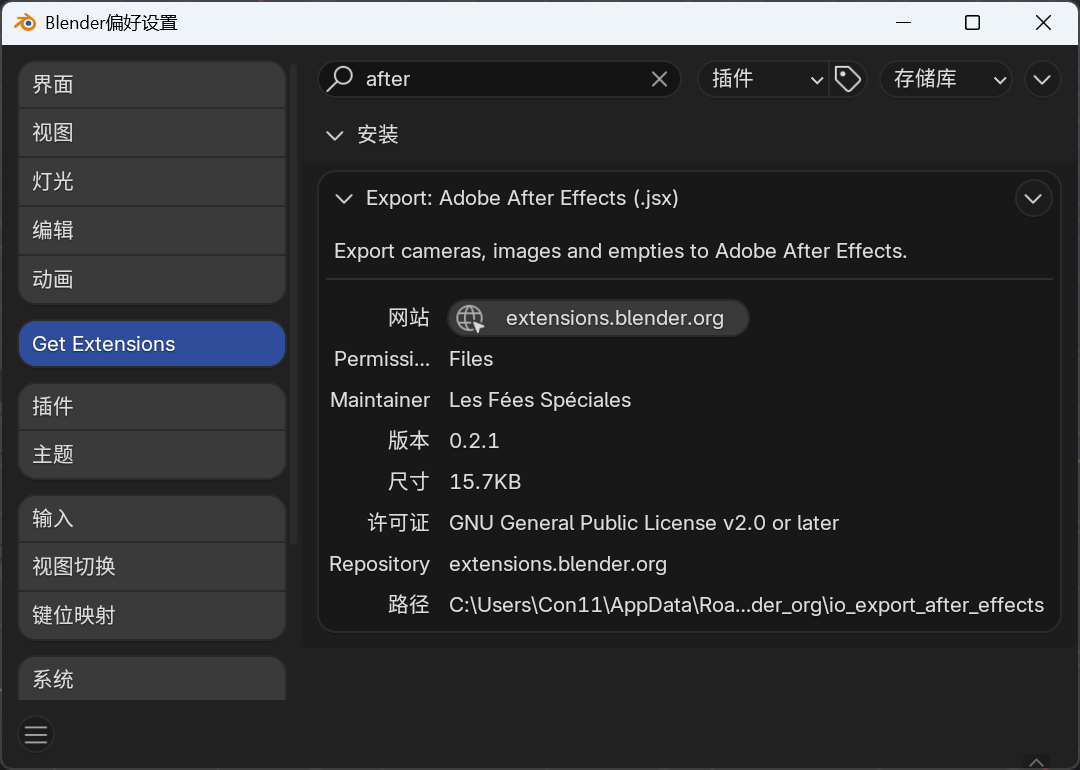Screen dimensions: 1080x770
Task: Click the sidebar vertical scrollbar
Action: [x=293, y=303]
